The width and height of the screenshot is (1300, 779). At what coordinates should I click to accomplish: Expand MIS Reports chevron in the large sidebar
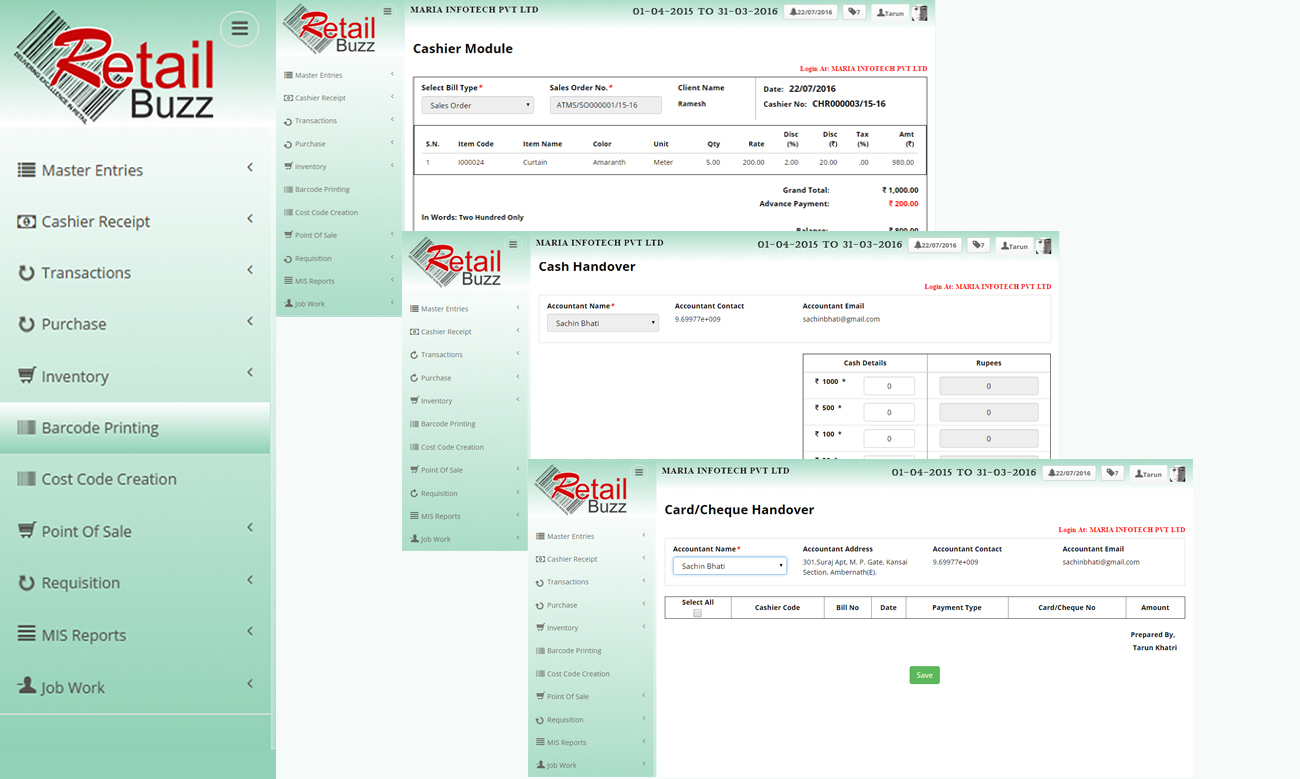pyautogui.click(x=250, y=632)
